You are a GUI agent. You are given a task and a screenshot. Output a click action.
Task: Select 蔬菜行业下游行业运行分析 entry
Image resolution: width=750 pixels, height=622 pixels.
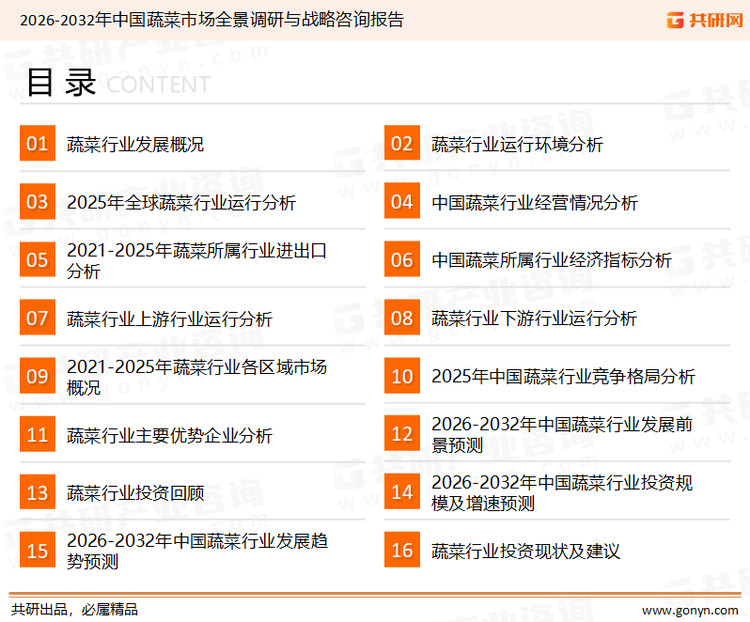pyautogui.click(x=534, y=318)
